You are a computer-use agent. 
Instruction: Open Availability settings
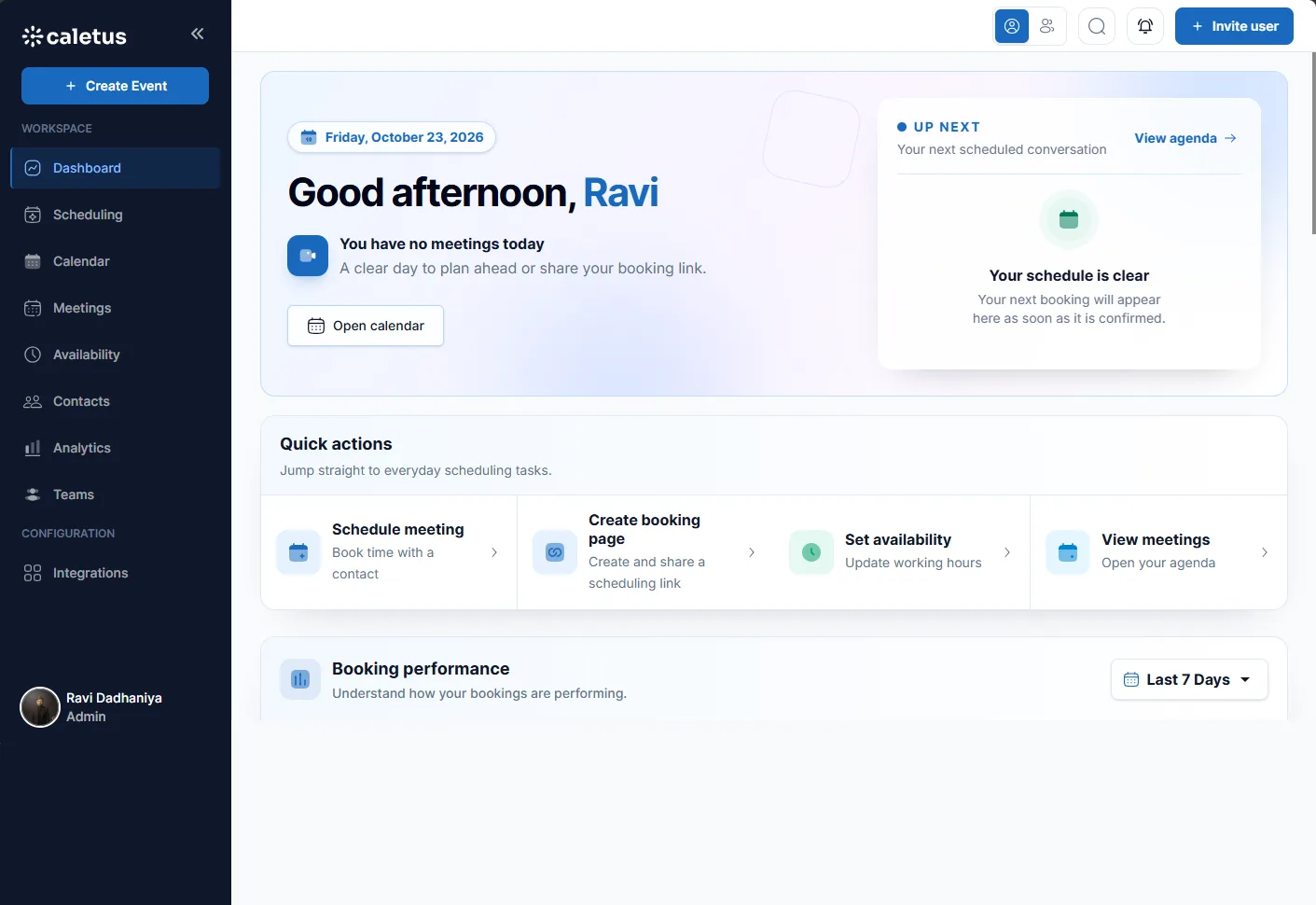click(115, 355)
